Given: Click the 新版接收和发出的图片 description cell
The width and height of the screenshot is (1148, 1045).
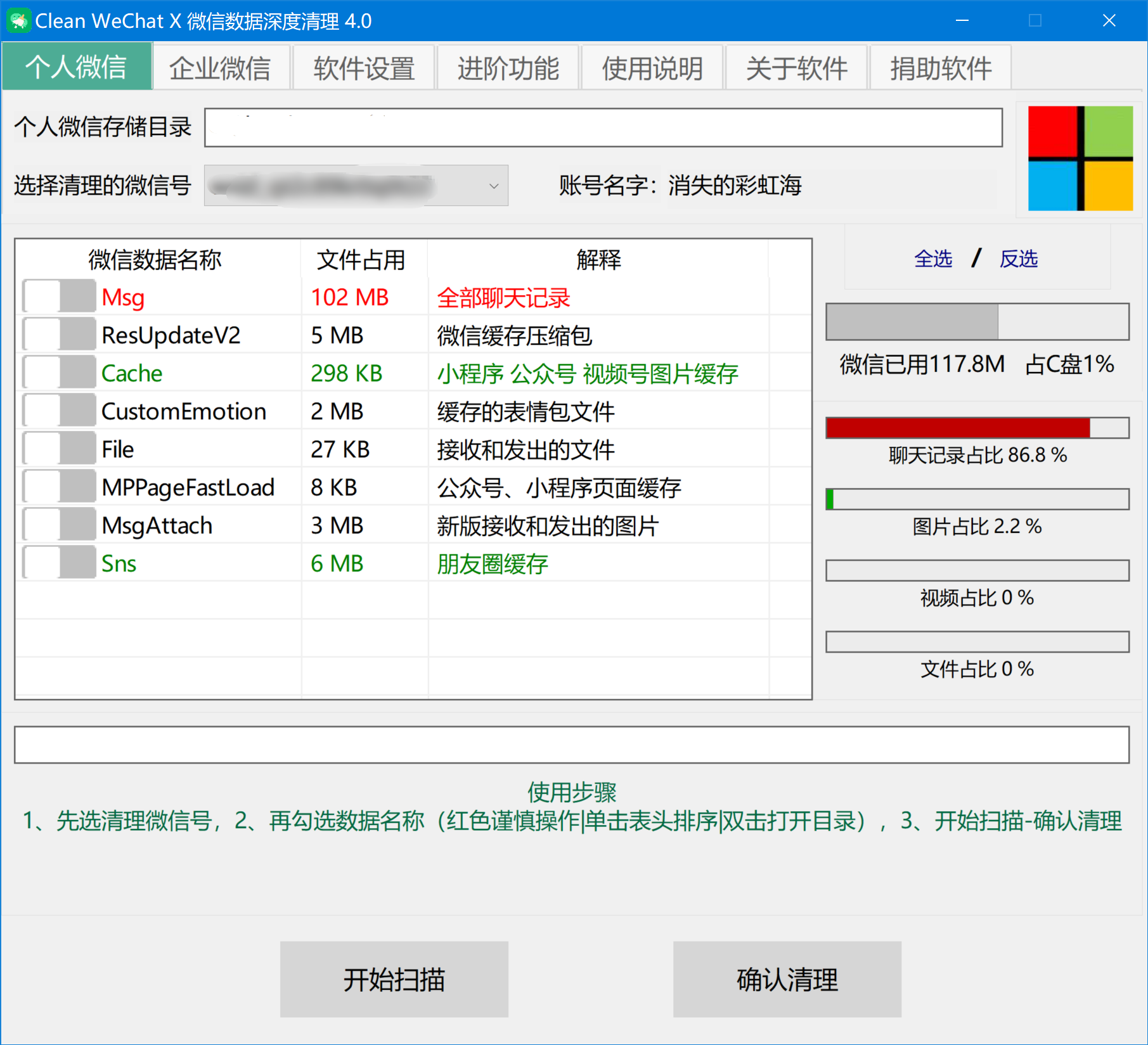Looking at the screenshot, I should [x=548, y=525].
